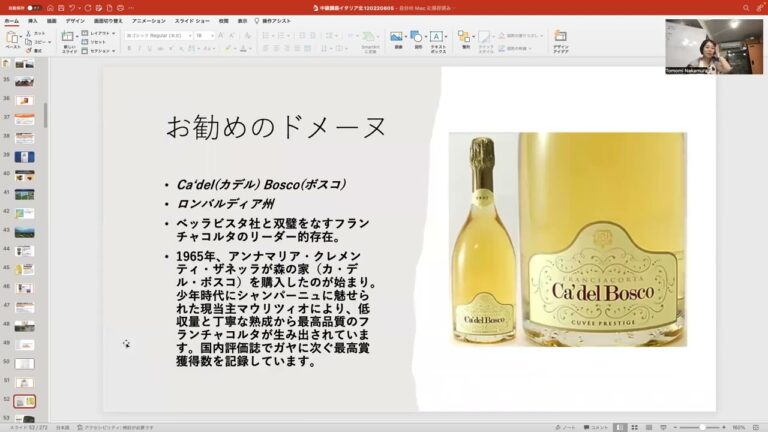768x432 pixels.
Task: Click the Design Ideas icon
Action: click(560, 36)
